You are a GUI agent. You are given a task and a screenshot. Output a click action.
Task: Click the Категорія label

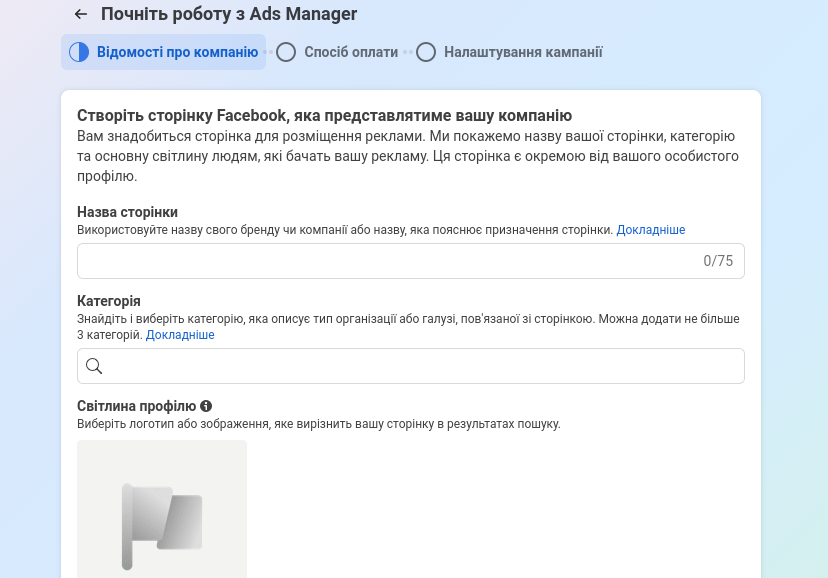pyautogui.click(x=109, y=301)
